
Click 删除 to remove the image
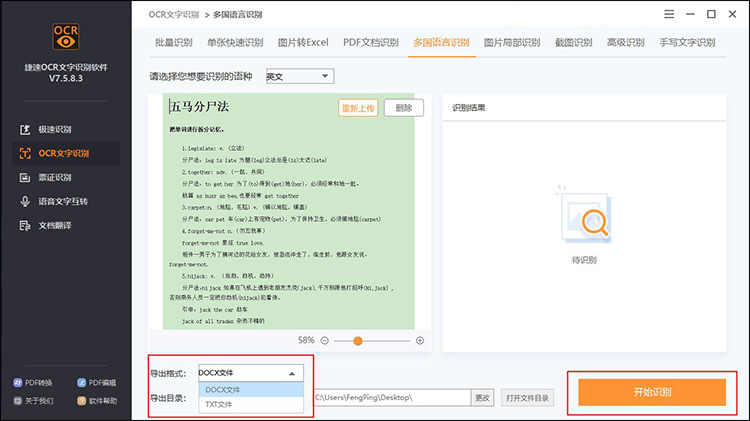404,108
